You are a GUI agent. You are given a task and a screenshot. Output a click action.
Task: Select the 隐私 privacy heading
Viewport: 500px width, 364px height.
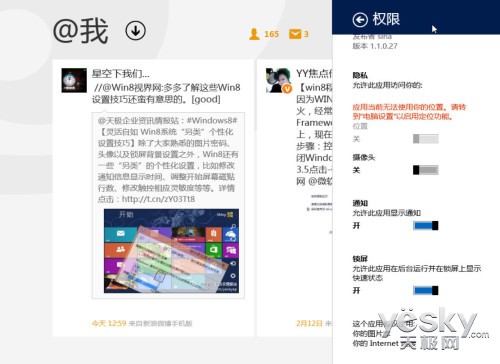click(360, 75)
